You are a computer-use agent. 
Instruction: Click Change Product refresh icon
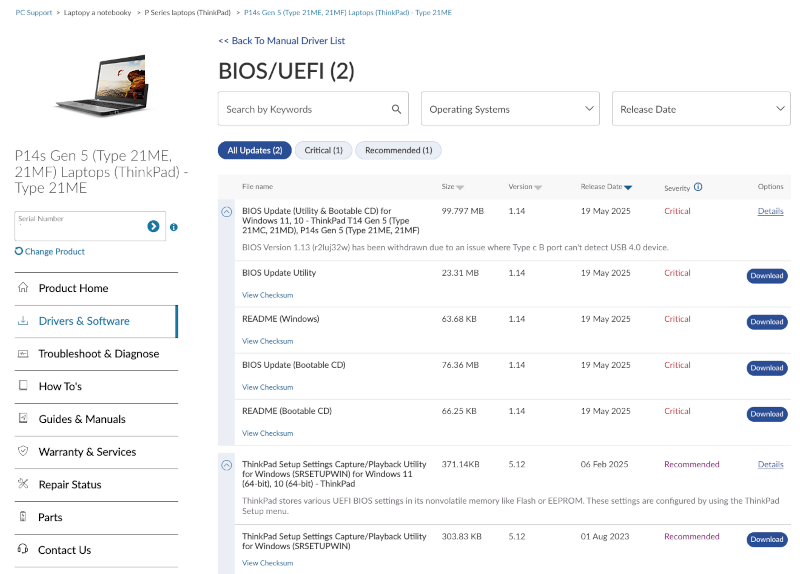19,251
